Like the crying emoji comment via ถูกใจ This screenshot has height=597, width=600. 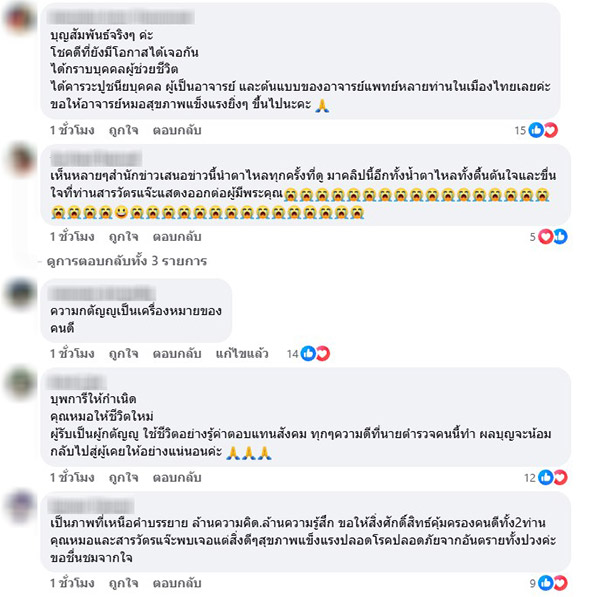click(123, 237)
